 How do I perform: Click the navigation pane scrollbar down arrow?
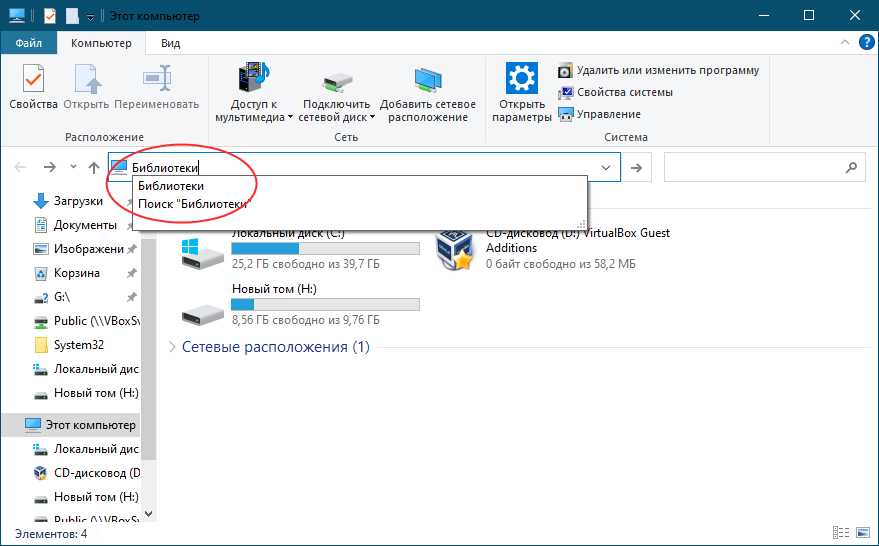pos(149,513)
